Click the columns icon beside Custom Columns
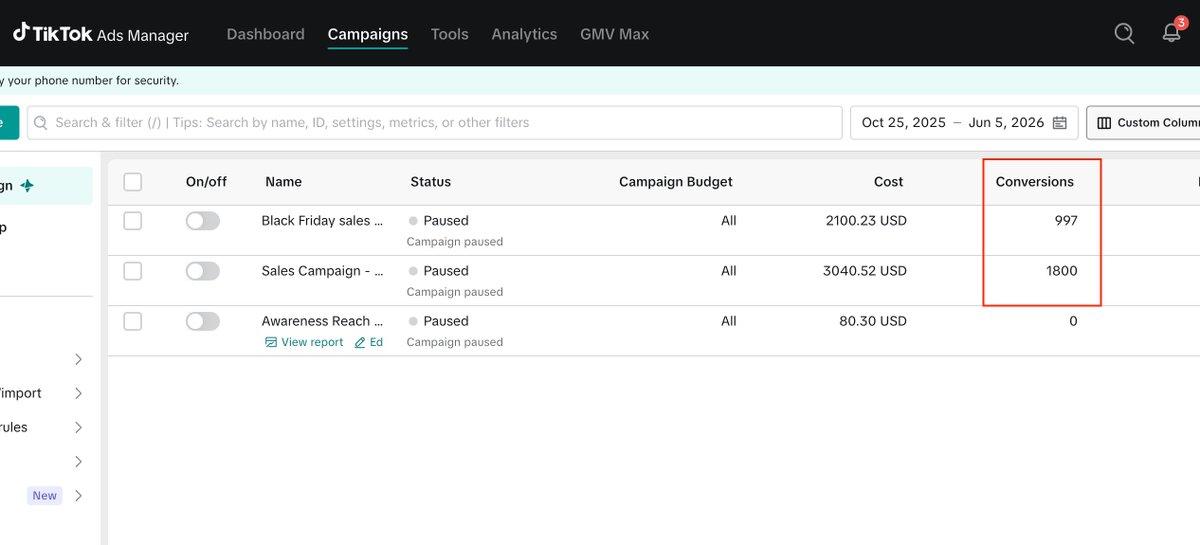This screenshot has height=545, width=1200. point(1104,123)
